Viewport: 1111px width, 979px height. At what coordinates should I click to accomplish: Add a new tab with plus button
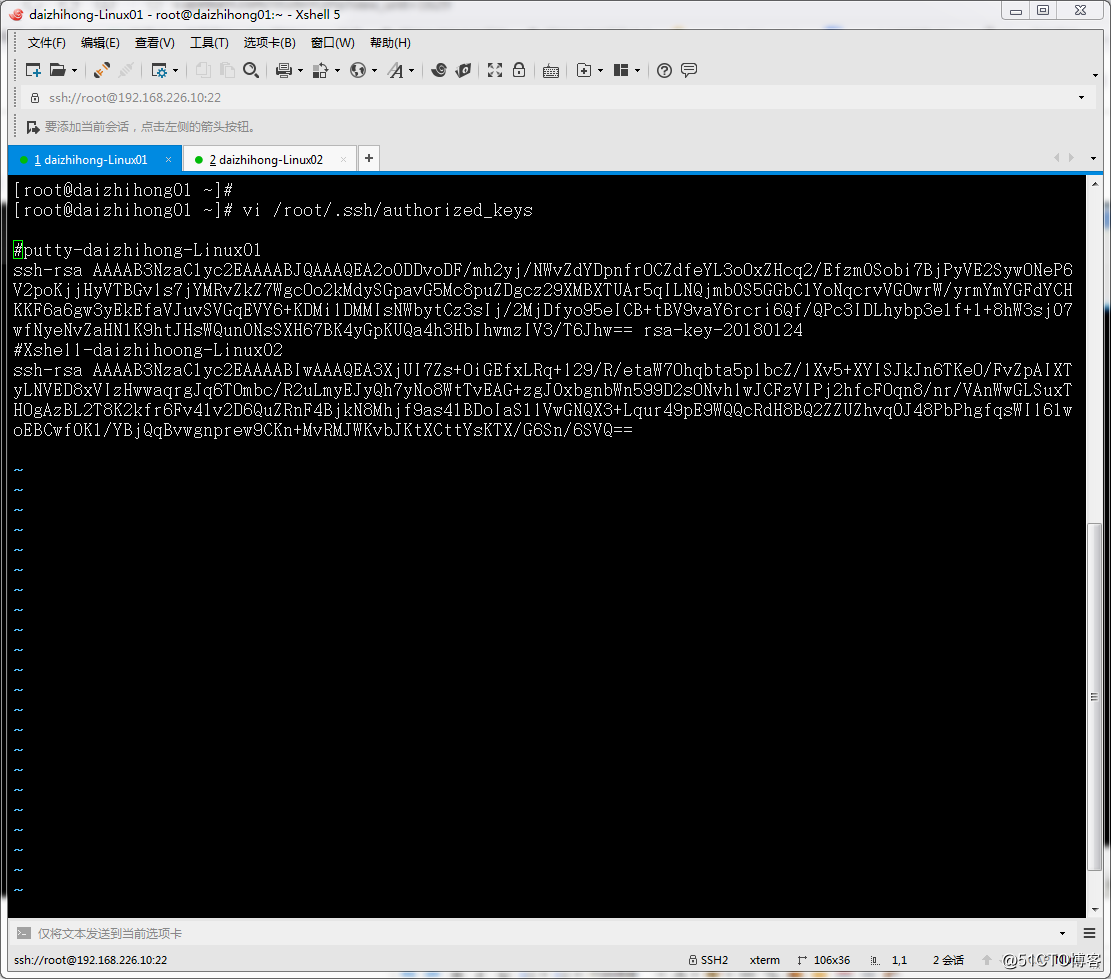point(368,159)
